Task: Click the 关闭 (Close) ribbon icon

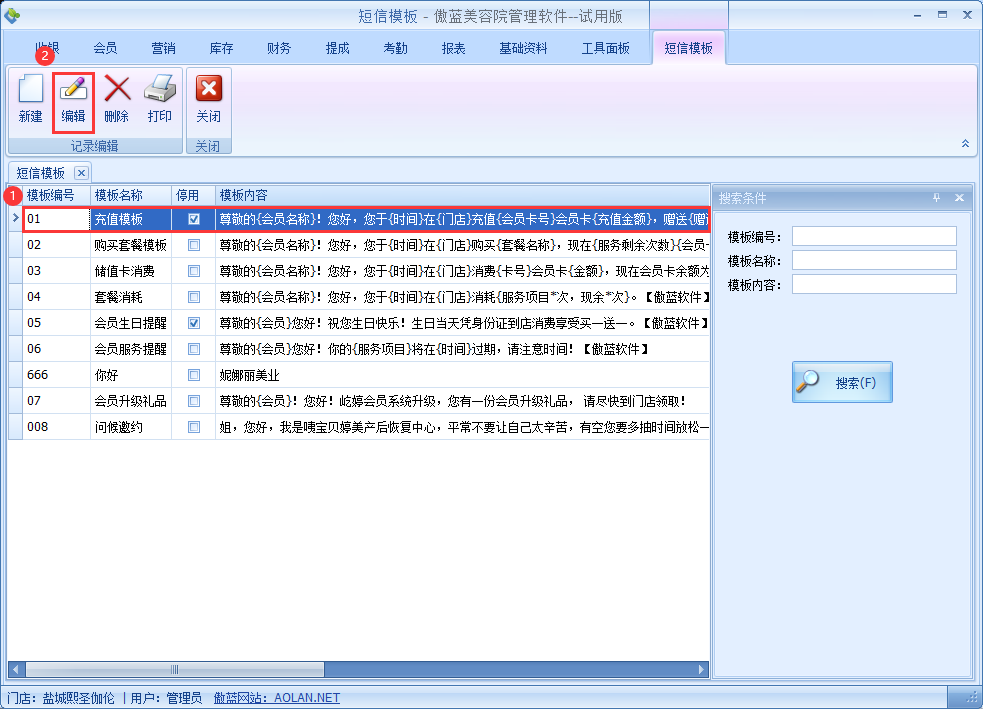Action: coord(208,91)
